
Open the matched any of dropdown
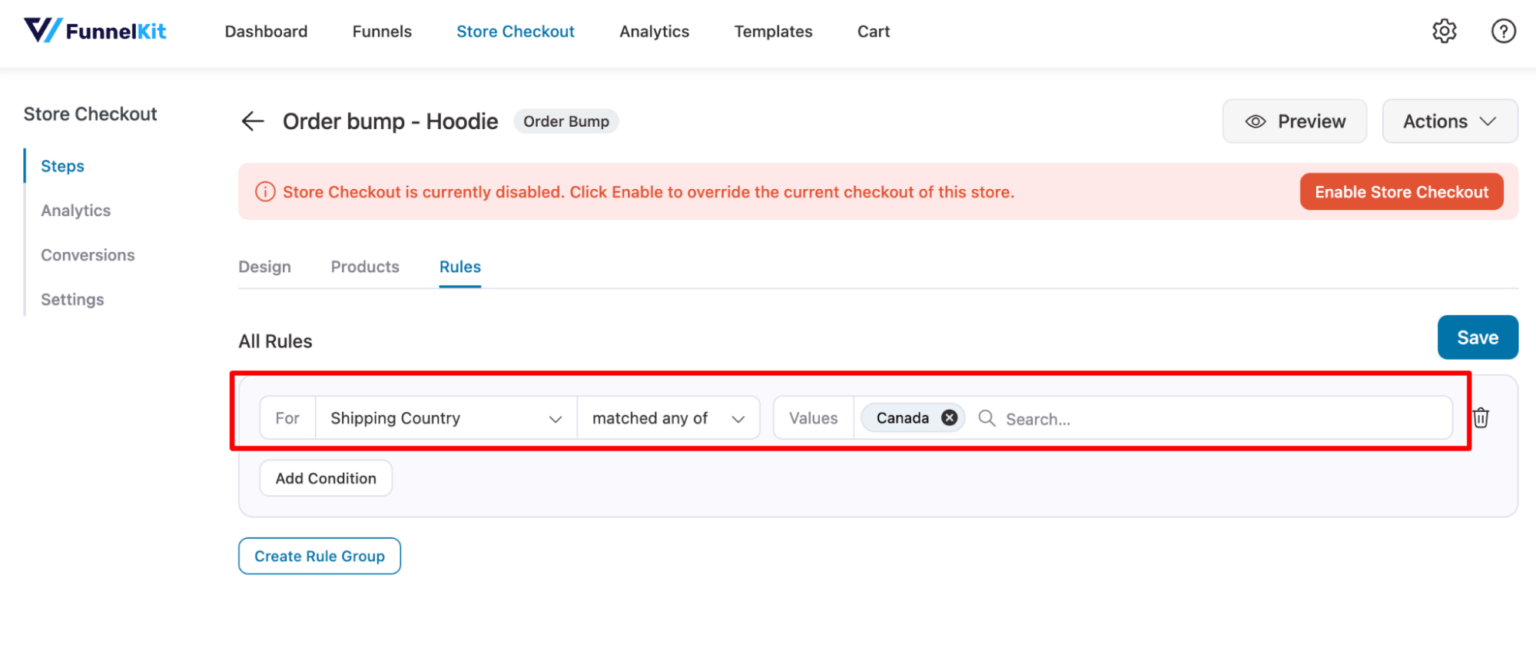[x=668, y=417]
